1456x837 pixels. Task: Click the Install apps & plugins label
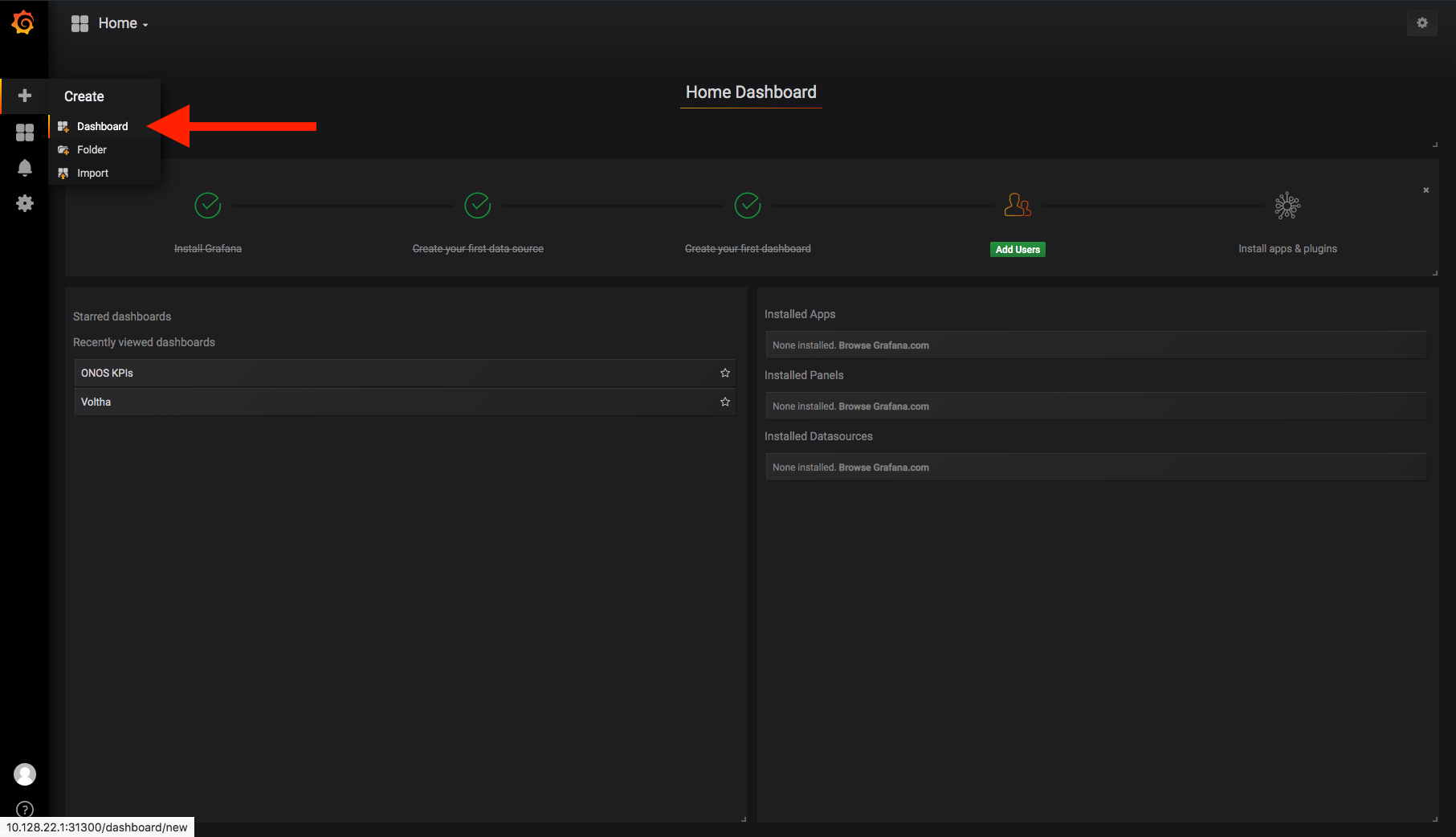pyautogui.click(x=1287, y=249)
